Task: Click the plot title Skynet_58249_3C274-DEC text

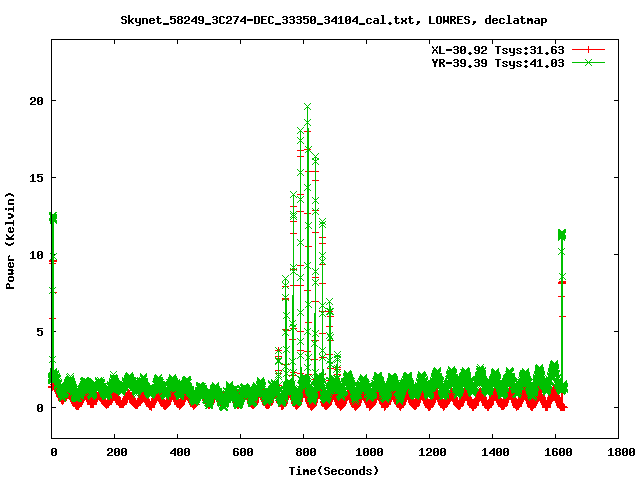Action: (x=333, y=20)
